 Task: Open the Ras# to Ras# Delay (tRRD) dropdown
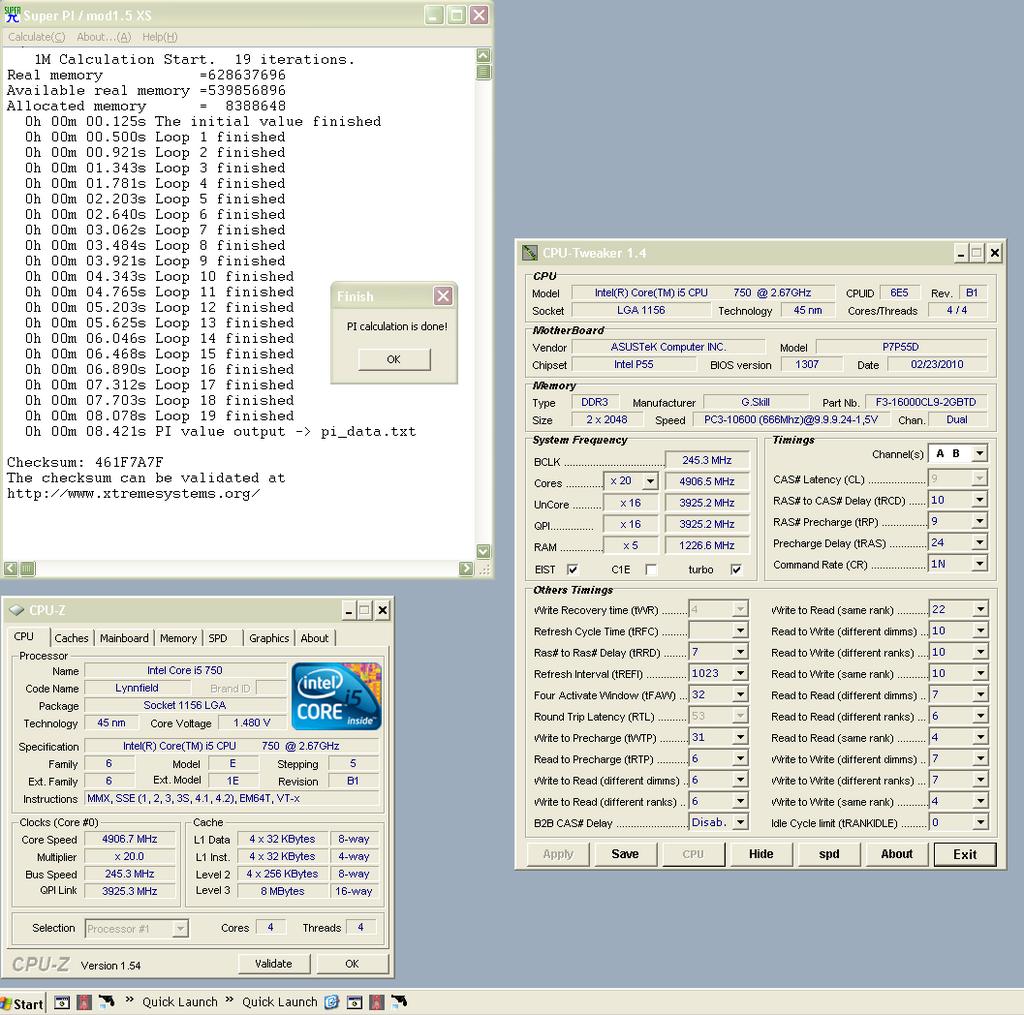tap(740, 652)
